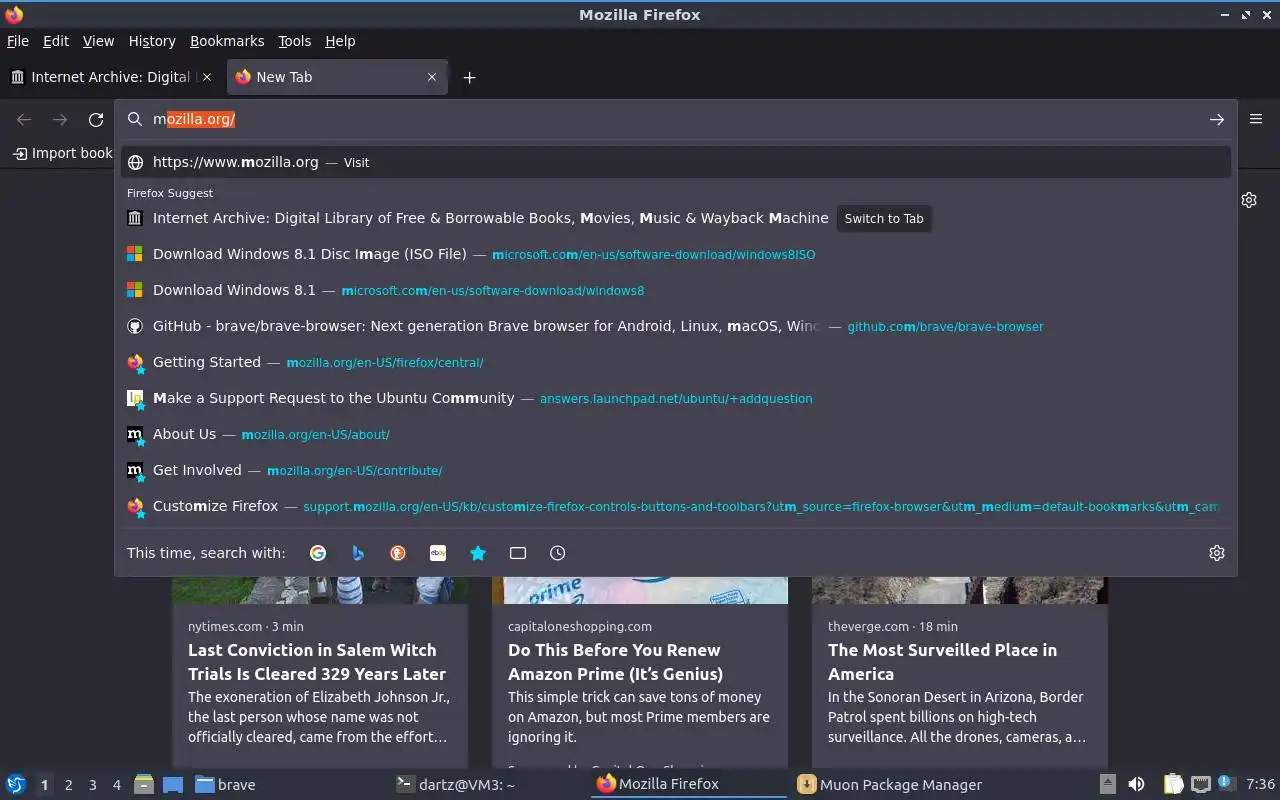Screen dimensions: 1280x800
Task: Reload the current page
Action: (x=96, y=119)
